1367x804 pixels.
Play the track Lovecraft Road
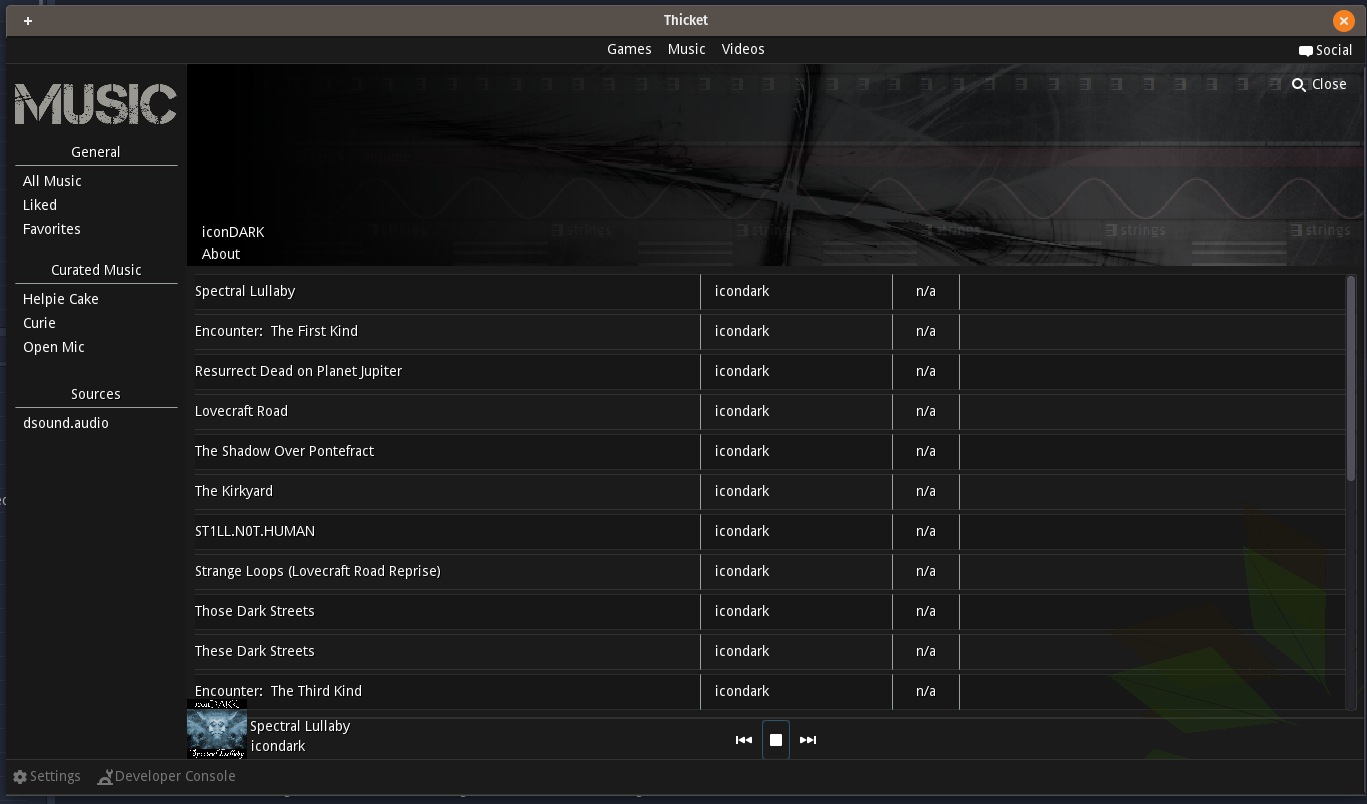point(241,411)
